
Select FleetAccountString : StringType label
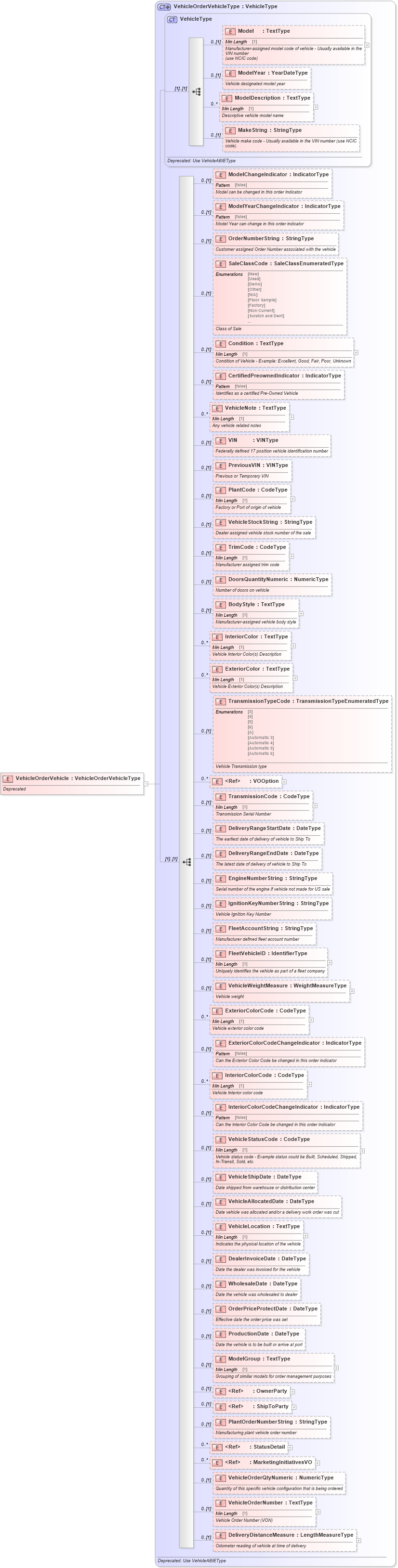tap(271, 928)
